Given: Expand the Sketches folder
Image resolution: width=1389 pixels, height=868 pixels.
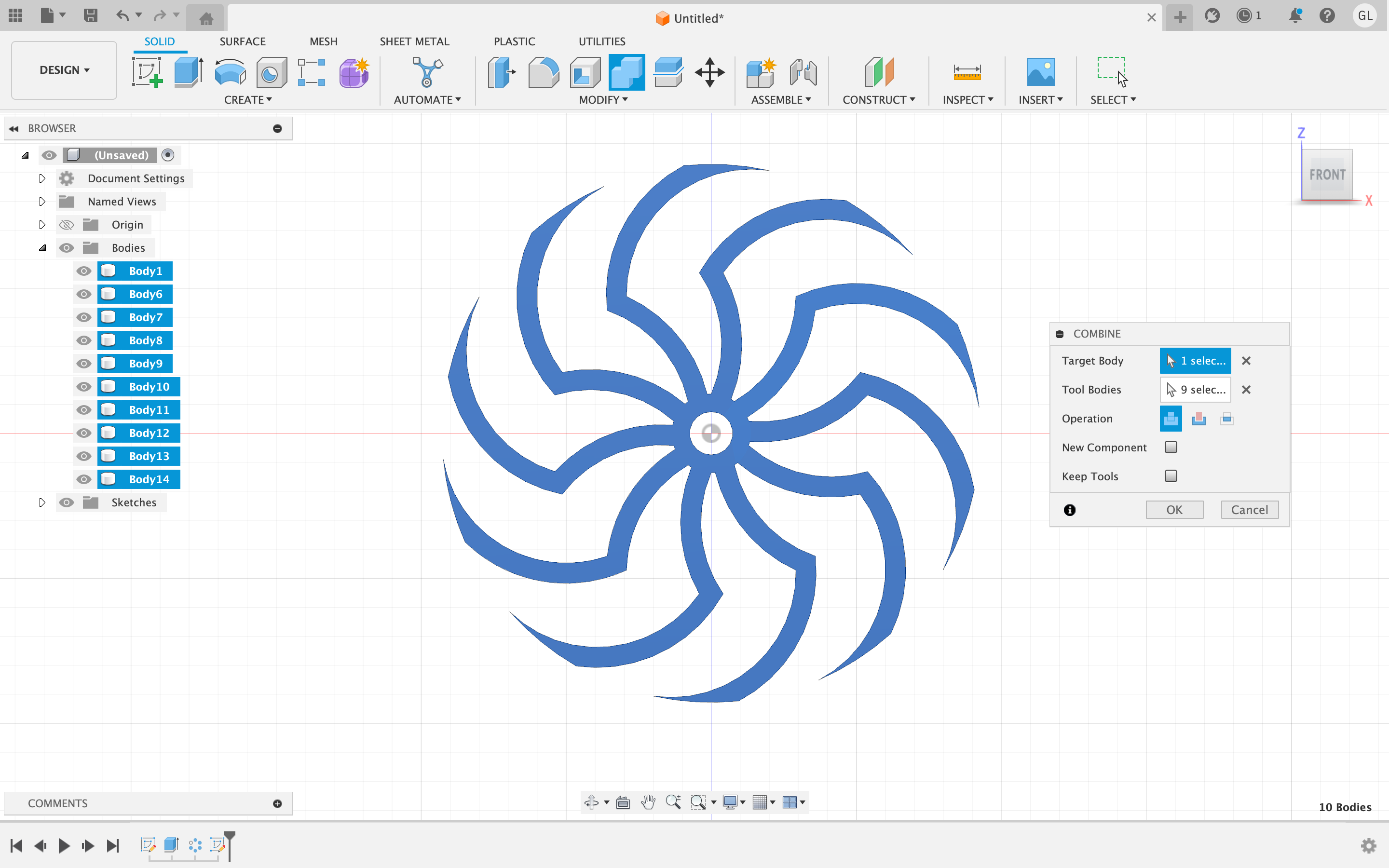Looking at the screenshot, I should click(x=42, y=502).
